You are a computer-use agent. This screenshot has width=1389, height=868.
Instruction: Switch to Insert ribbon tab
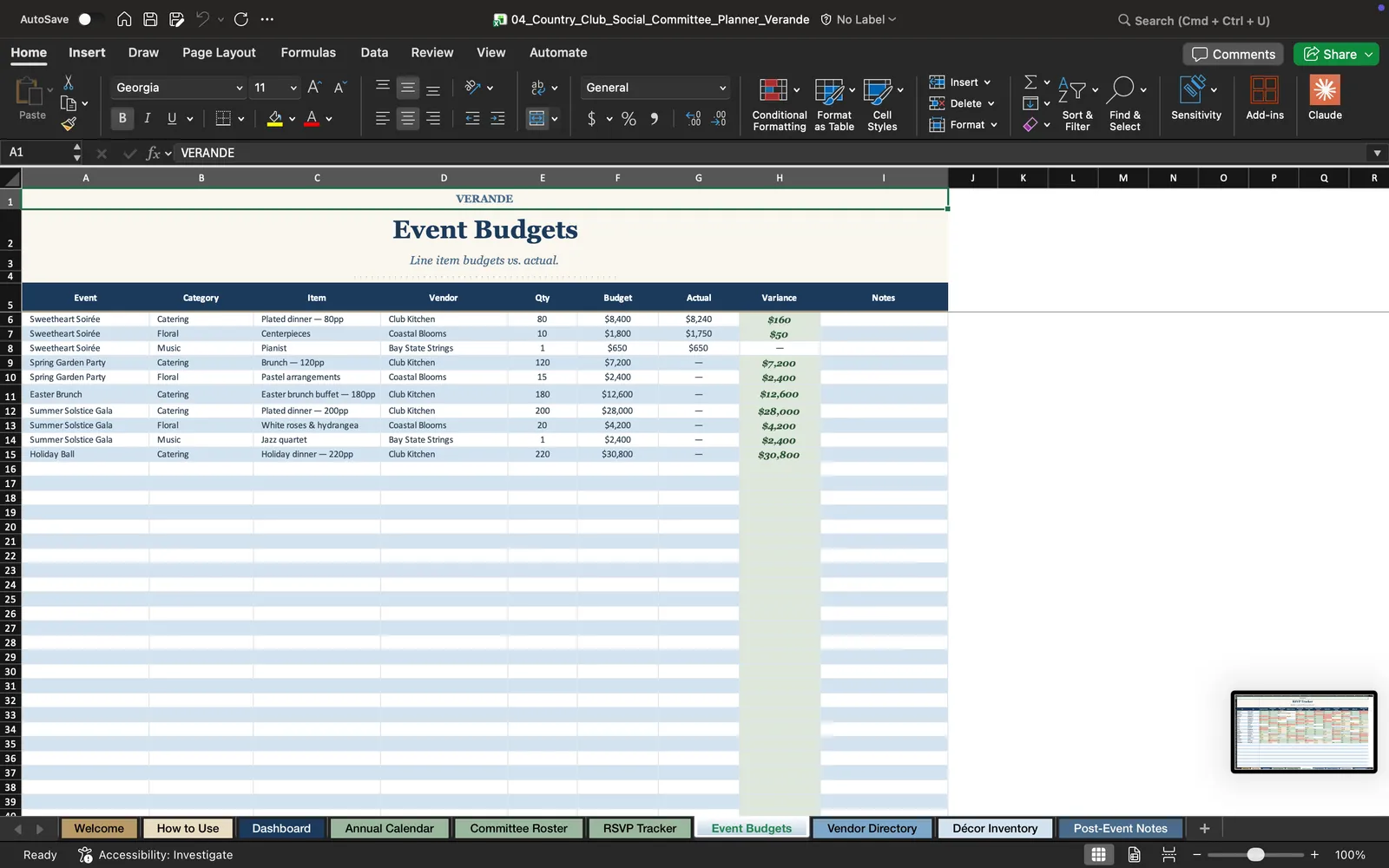coord(87,53)
